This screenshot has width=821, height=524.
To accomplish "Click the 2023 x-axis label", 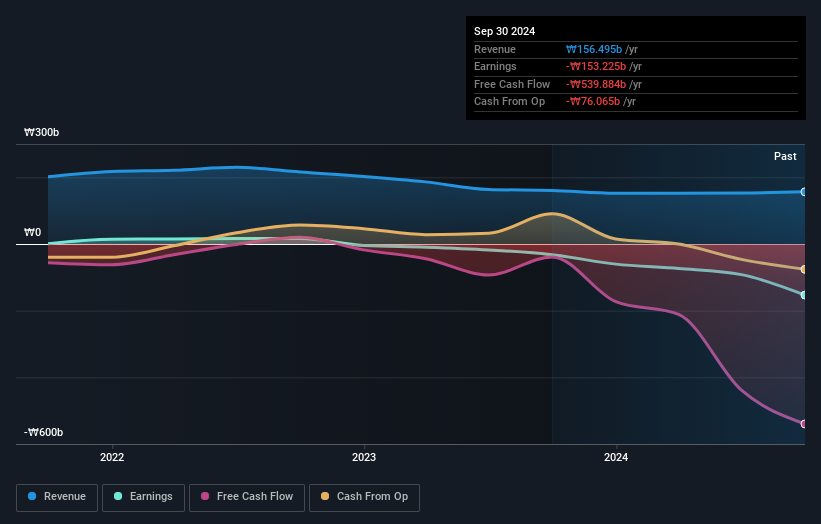I will 364,458.
